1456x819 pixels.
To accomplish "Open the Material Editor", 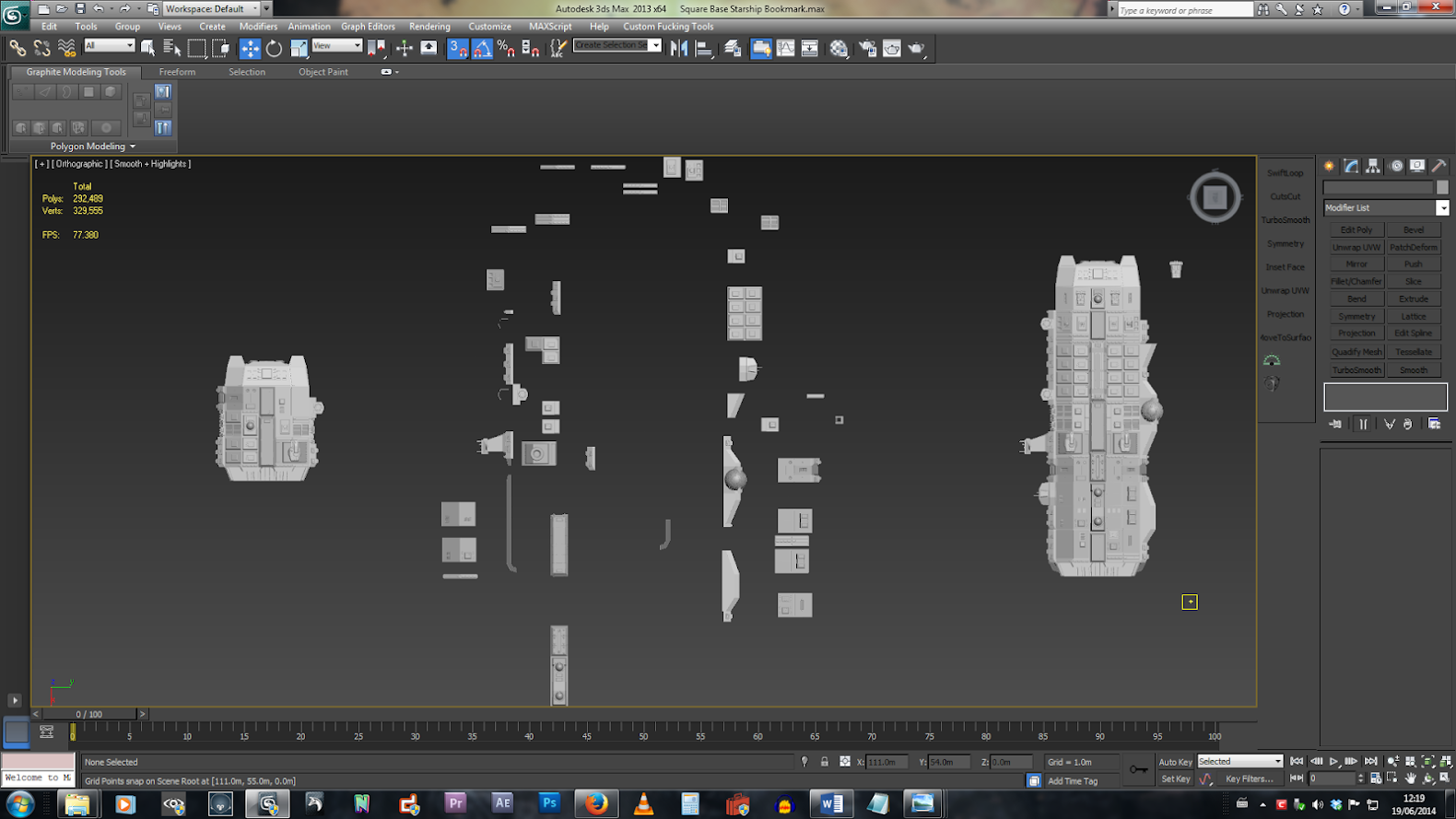I will (x=839, y=49).
